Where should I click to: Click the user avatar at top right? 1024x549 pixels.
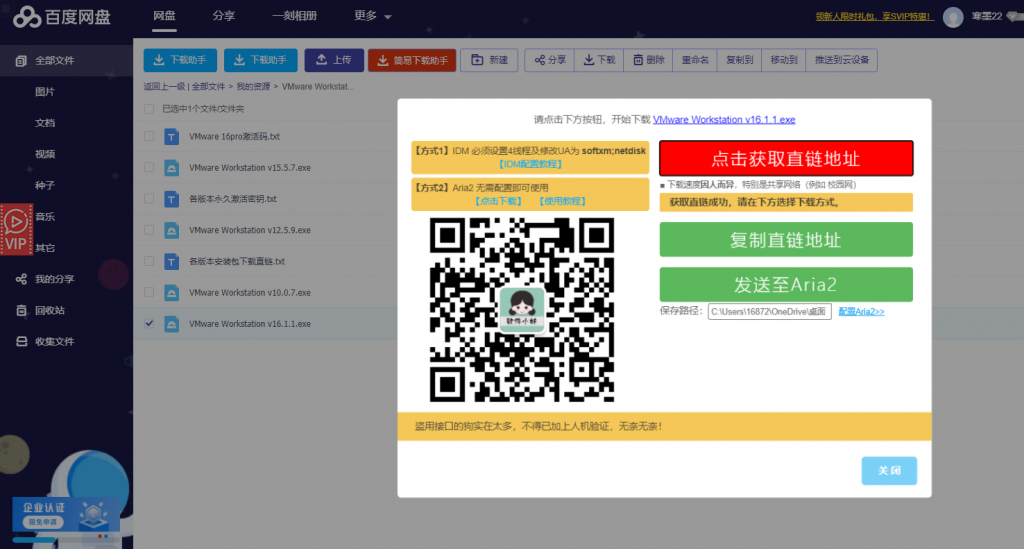pyautogui.click(x=953, y=16)
